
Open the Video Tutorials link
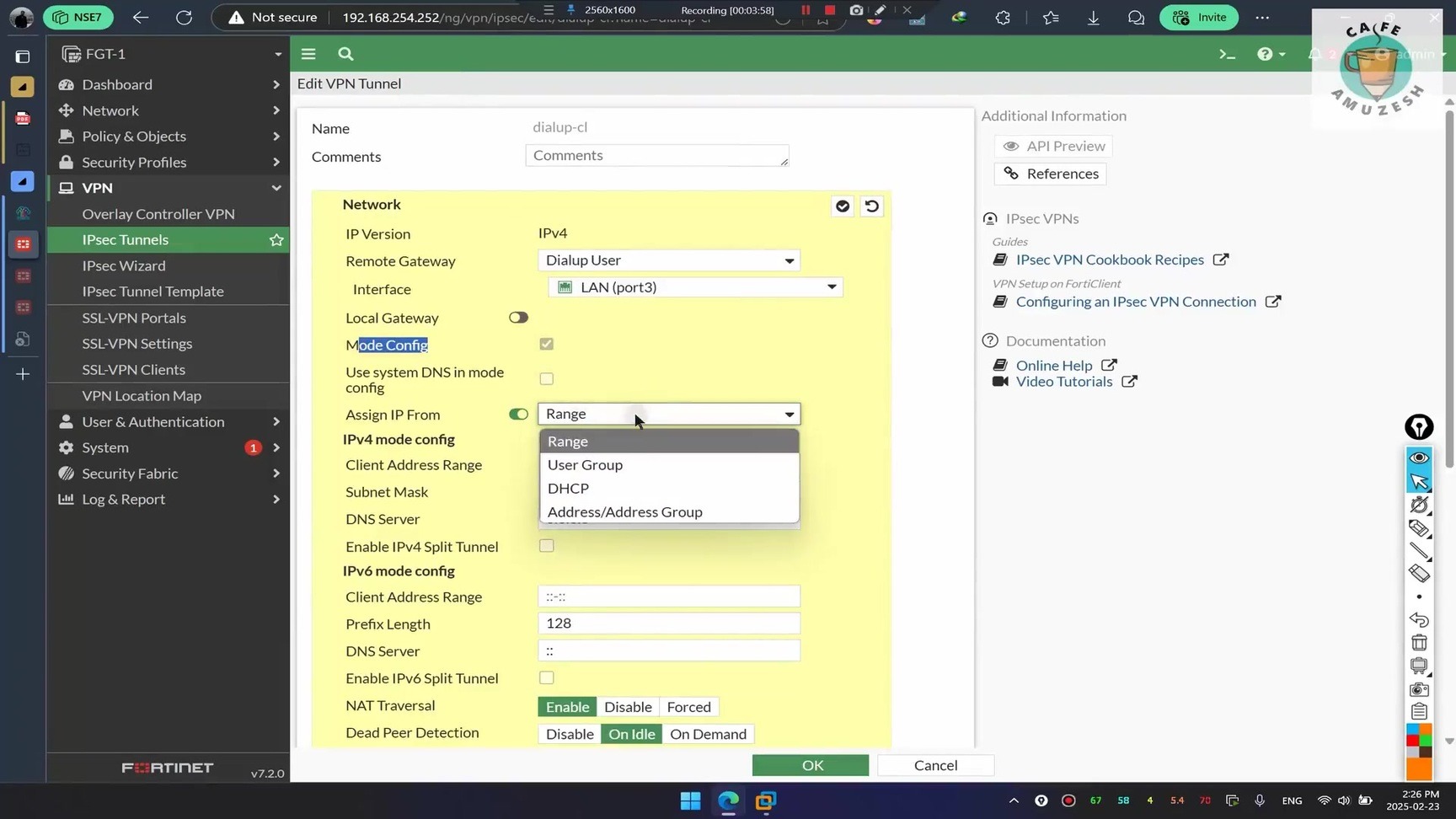1064,382
